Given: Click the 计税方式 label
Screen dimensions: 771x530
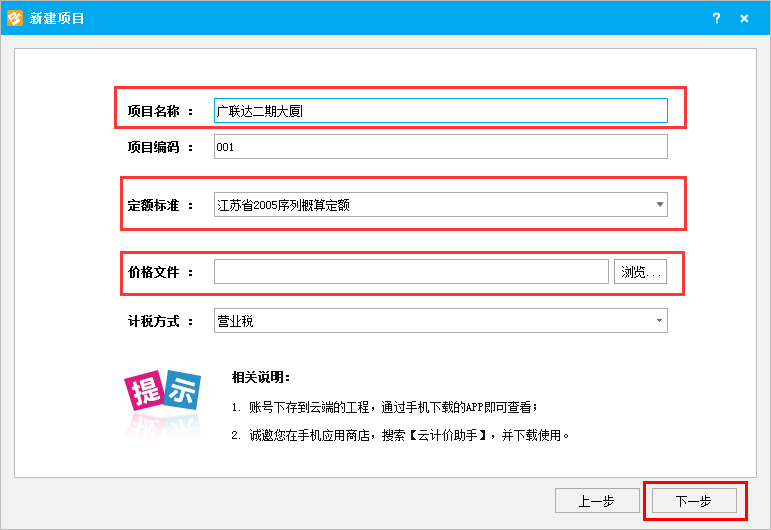Looking at the screenshot, I should (x=154, y=321).
